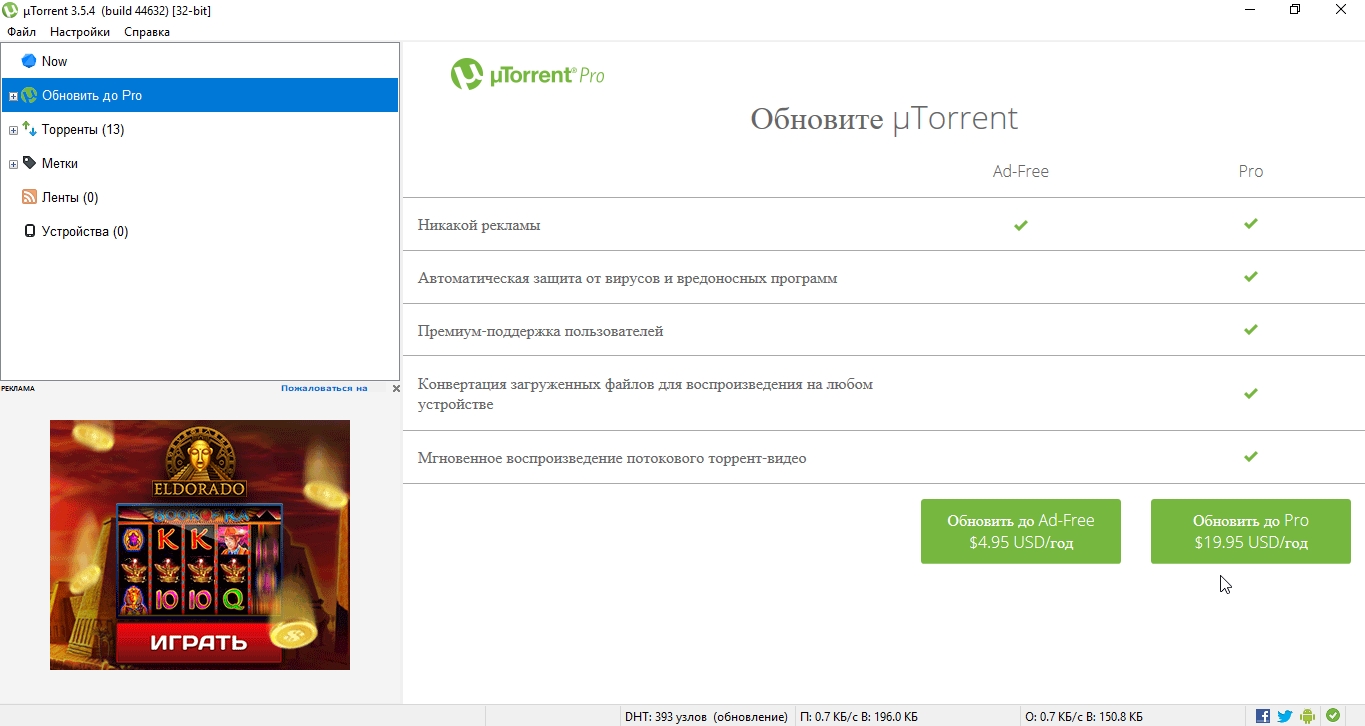
Task: Click the Никакой рекламы feature text
Action: (479, 225)
